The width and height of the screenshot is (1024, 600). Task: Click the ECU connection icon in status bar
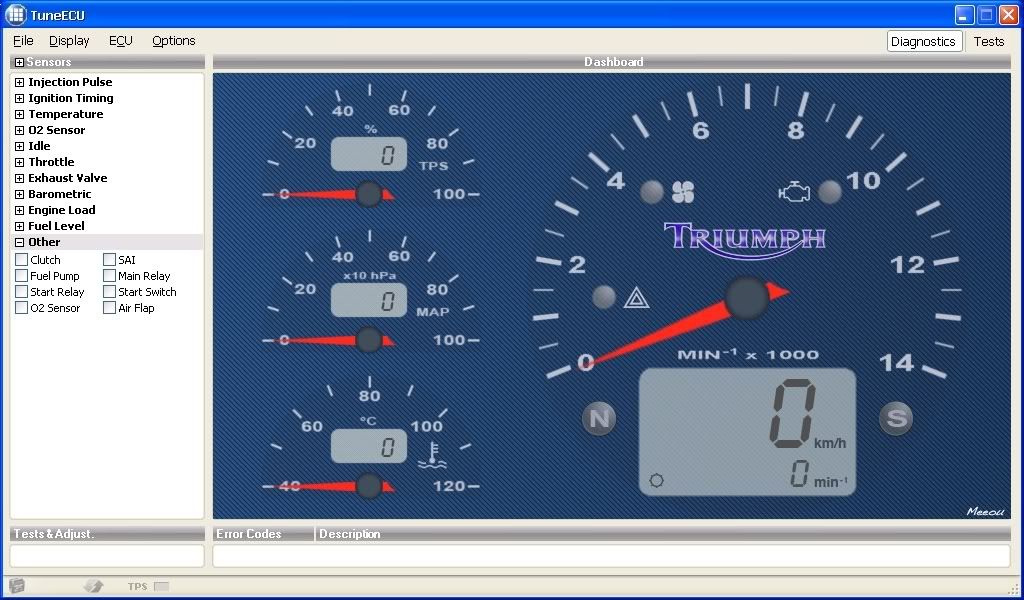17,586
